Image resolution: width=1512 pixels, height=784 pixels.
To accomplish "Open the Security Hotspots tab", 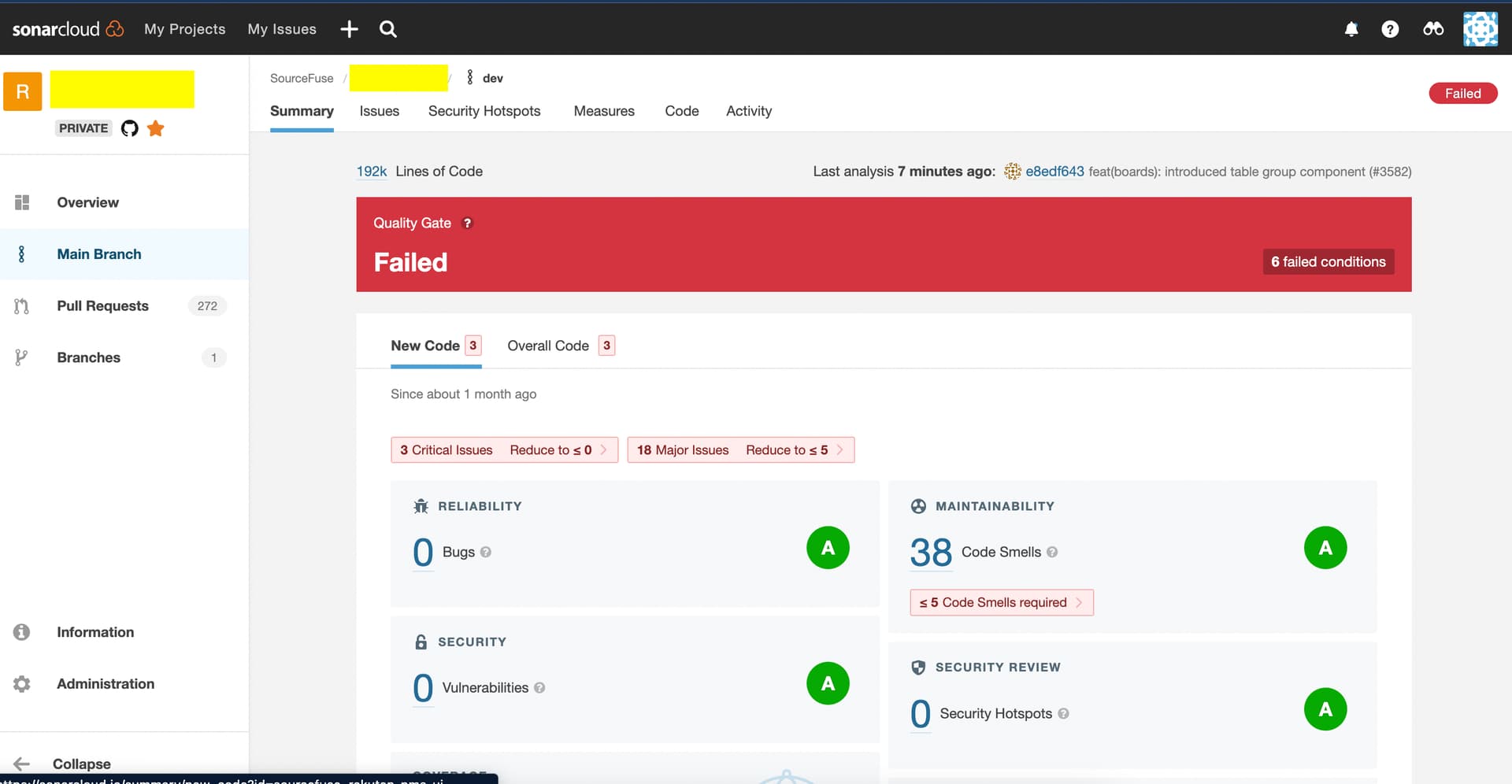I will (484, 111).
